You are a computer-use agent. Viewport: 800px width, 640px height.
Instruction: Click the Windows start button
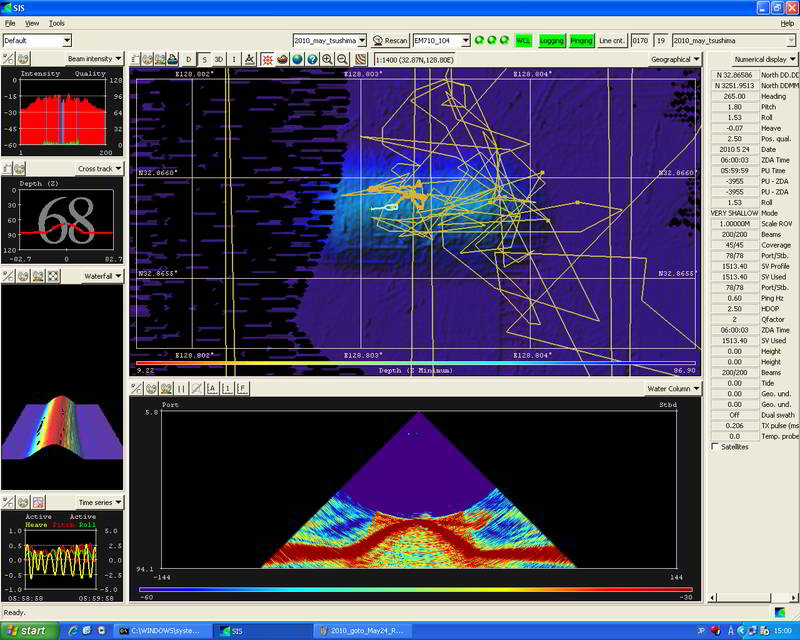[x=27, y=631]
